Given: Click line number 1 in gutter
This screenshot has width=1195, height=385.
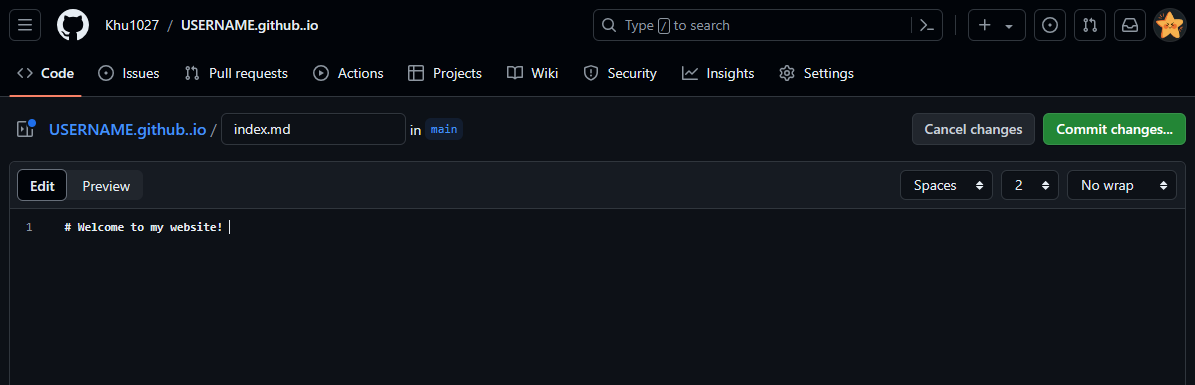Looking at the screenshot, I should [x=29, y=227].
